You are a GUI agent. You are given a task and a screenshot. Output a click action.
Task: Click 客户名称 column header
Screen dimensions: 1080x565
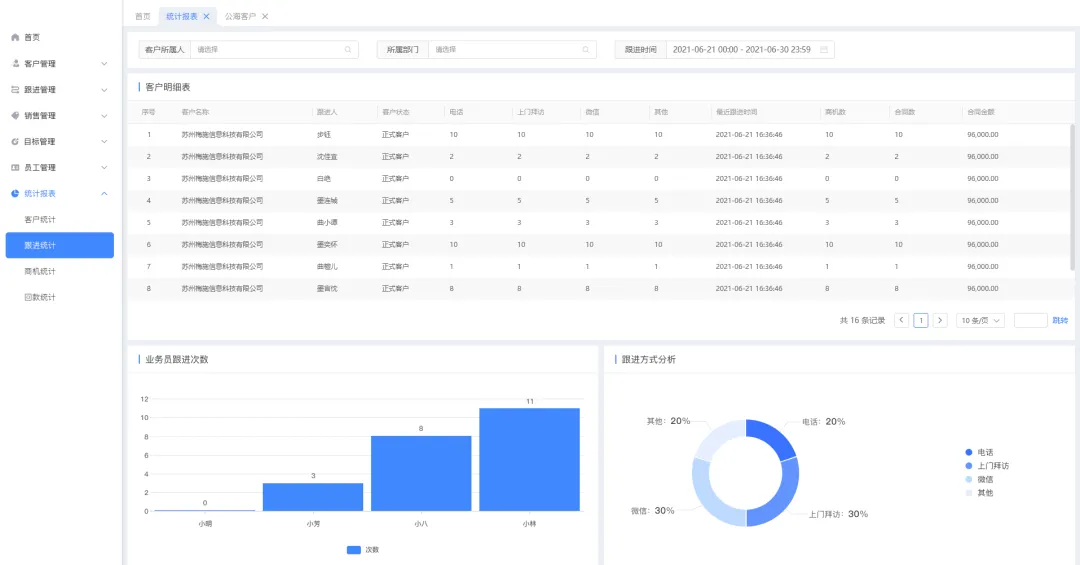pyautogui.click(x=195, y=112)
